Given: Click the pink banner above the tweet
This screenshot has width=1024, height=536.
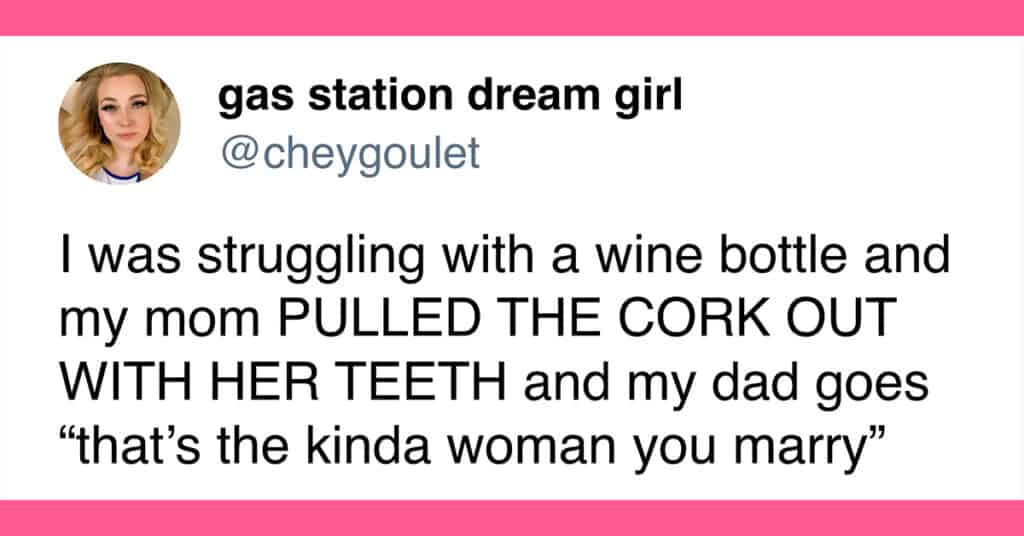Looking at the screenshot, I should click(512, 18).
